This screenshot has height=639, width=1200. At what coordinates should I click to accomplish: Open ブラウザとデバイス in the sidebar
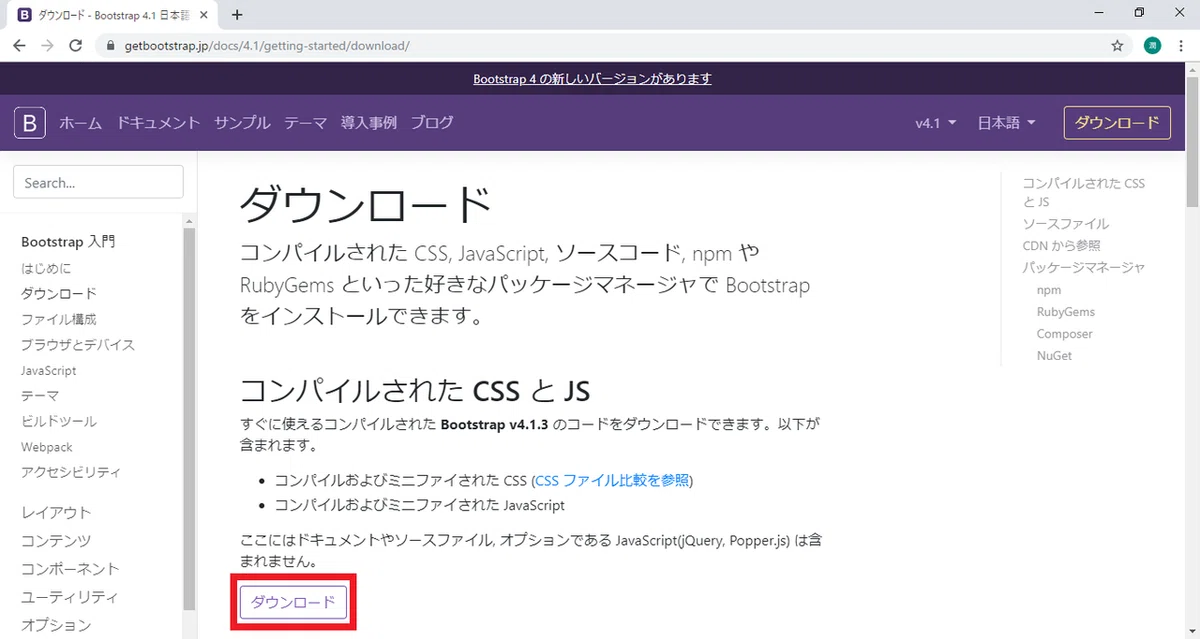coord(78,345)
